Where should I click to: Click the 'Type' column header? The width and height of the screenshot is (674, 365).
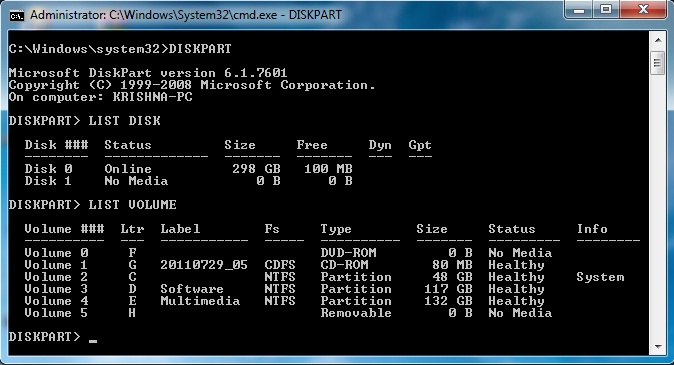(x=336, y=229)
